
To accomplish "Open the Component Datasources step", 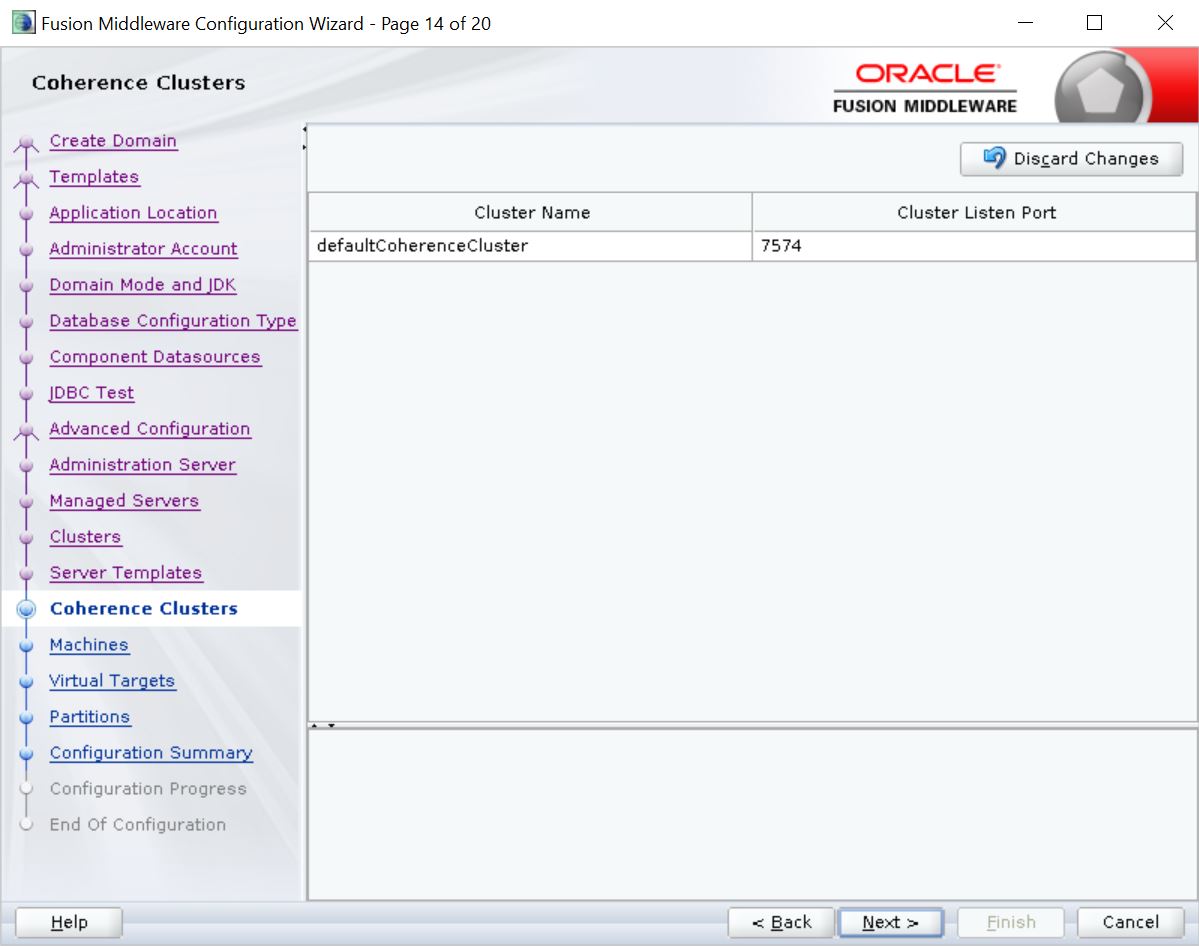I will coord(155,356).
